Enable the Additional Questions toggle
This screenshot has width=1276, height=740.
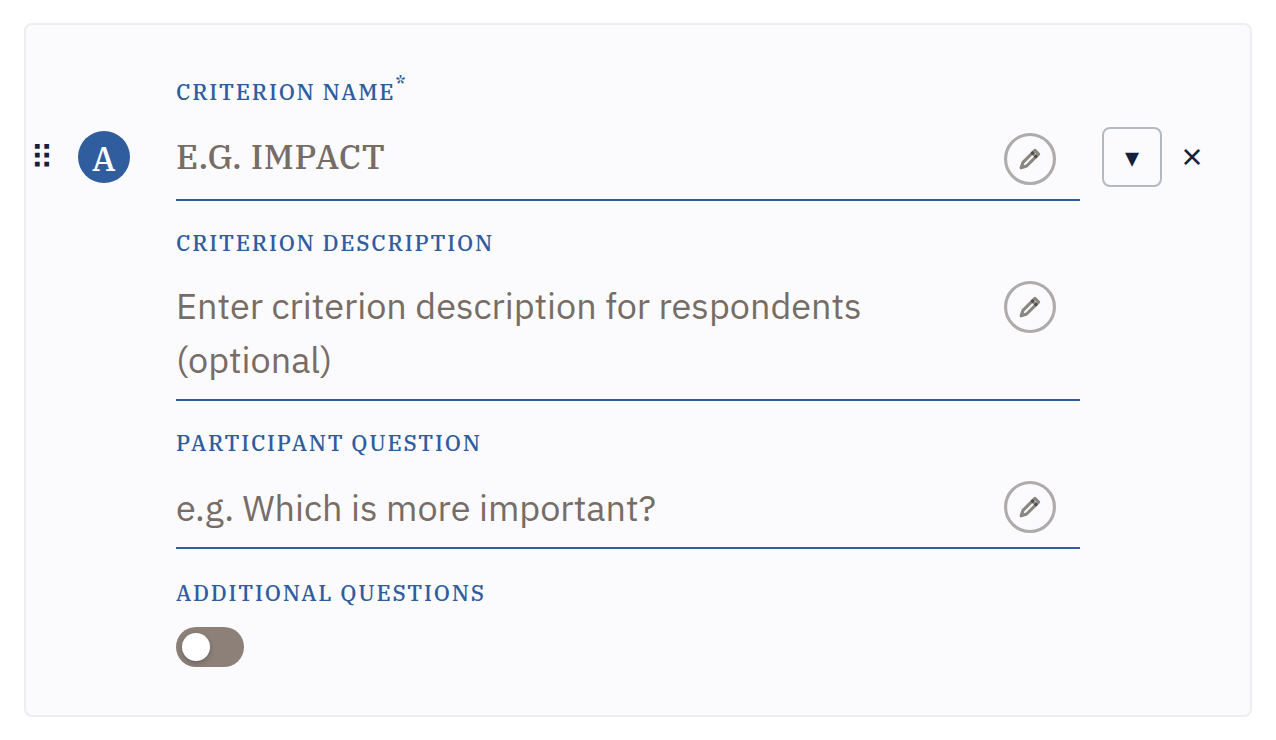(210, 647)
